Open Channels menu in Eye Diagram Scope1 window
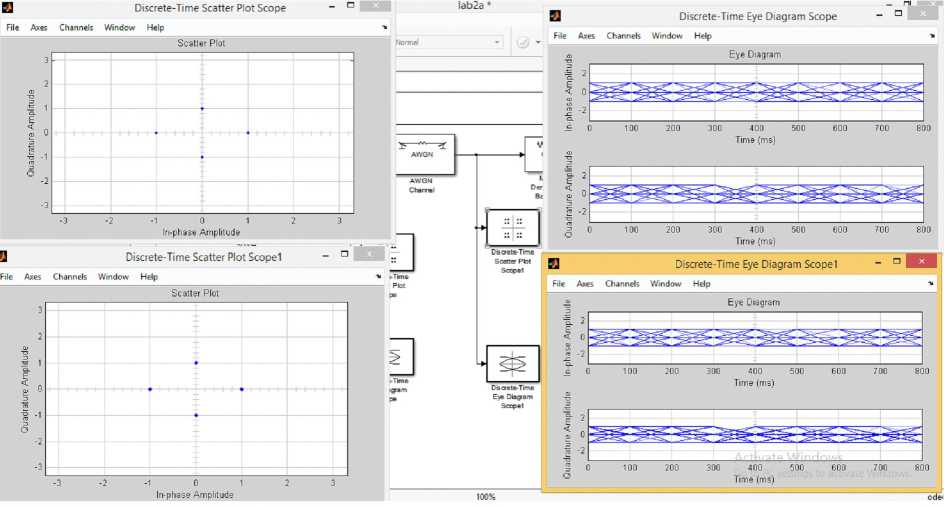 pyautogui.click(x=622, y=284)
